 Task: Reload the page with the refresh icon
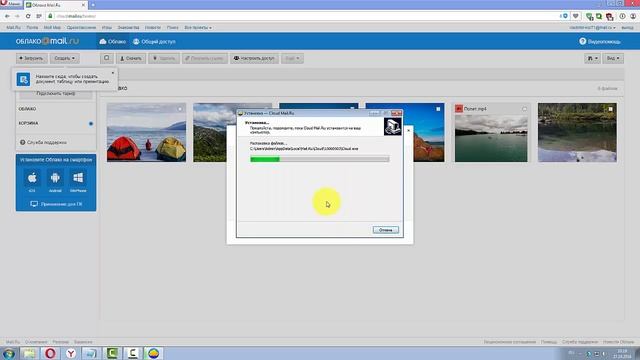click(28, 16)
